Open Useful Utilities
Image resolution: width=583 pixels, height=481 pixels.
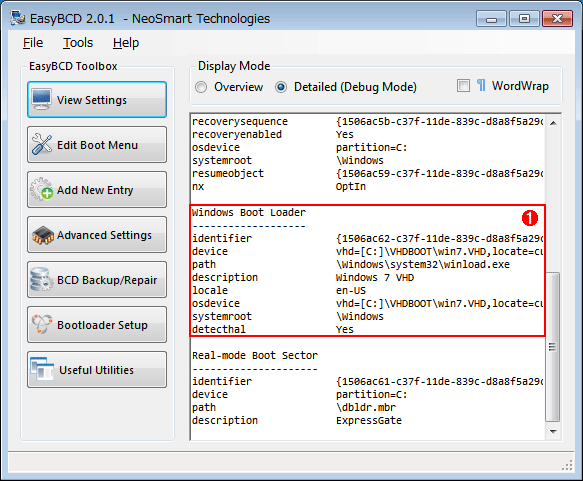(x=97, y=369)
